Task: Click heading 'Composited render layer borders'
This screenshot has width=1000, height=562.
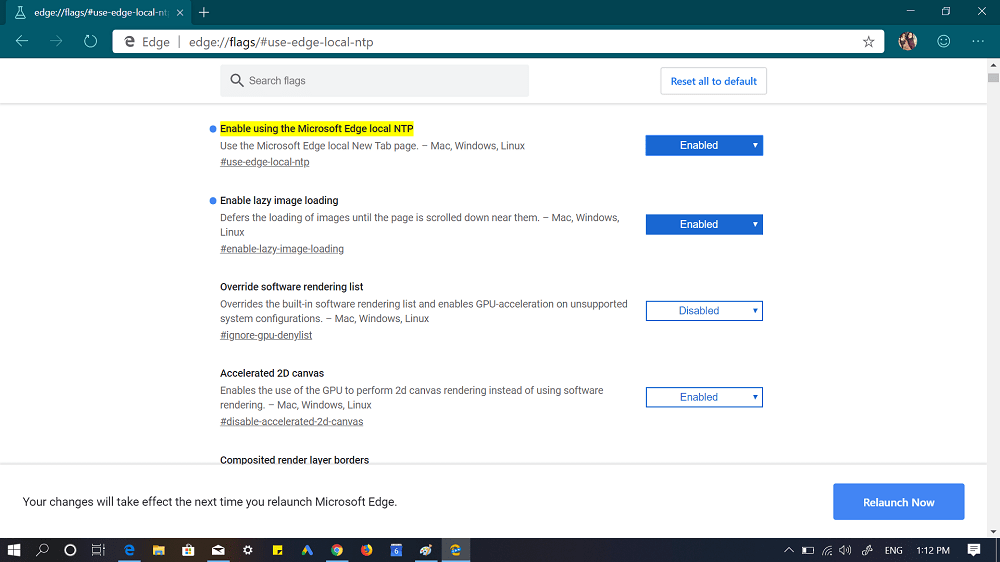Action: tap(294, 459)
